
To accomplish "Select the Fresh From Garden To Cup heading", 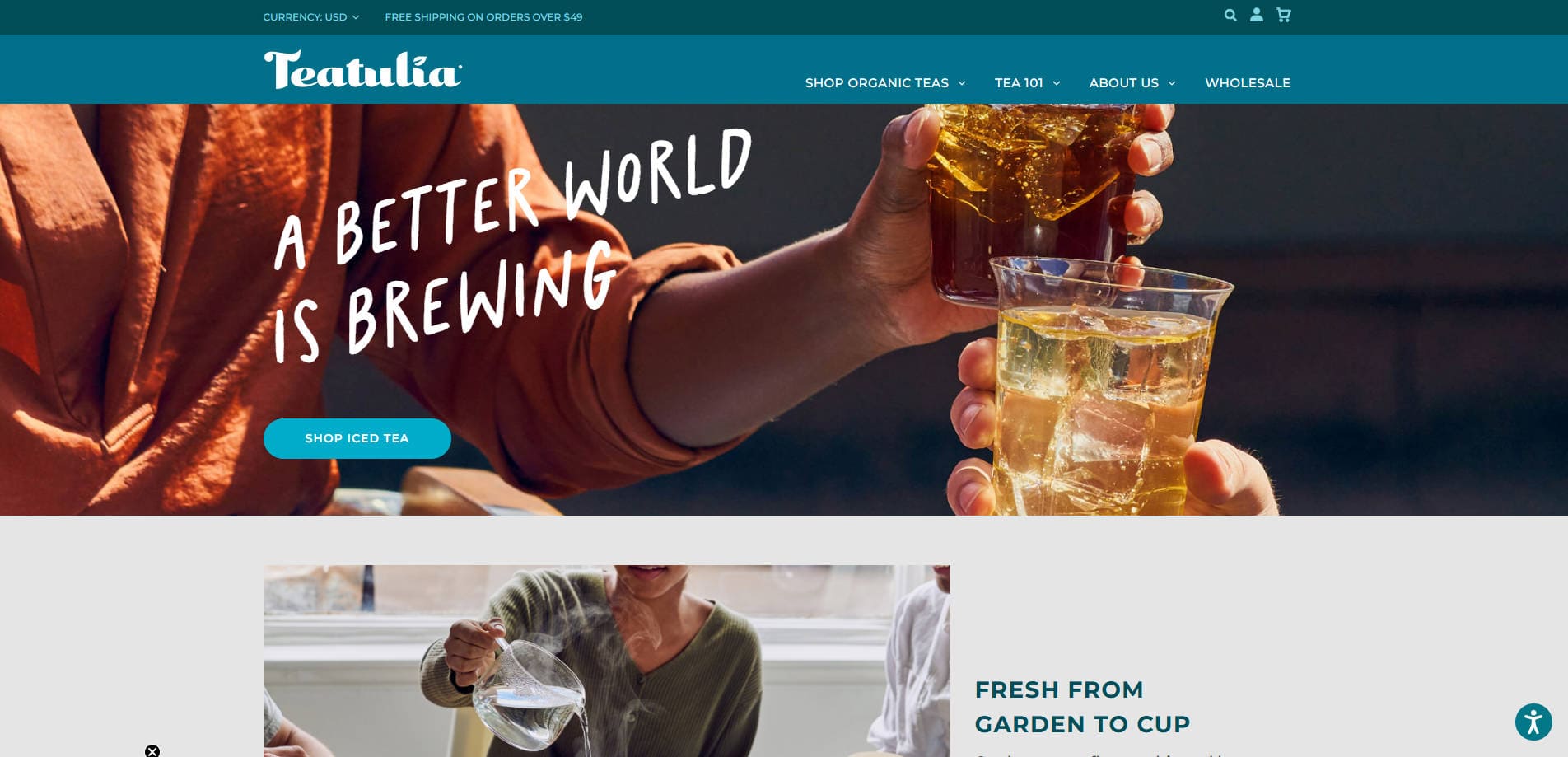I will (1082, 707).
